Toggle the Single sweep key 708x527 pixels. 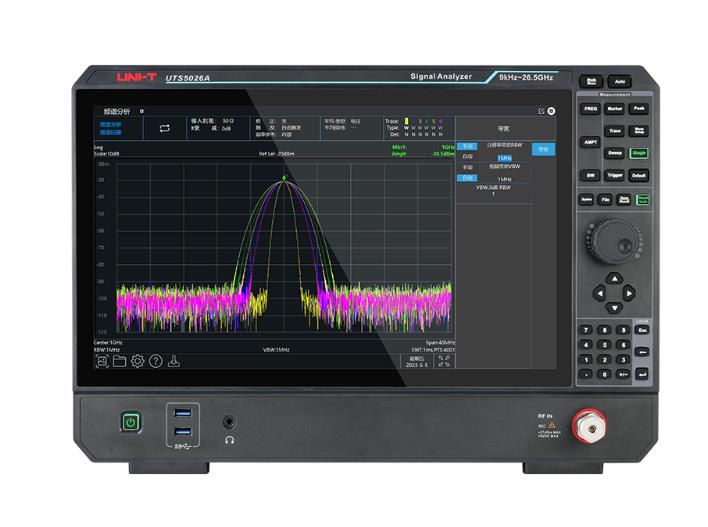pos(638,153)
